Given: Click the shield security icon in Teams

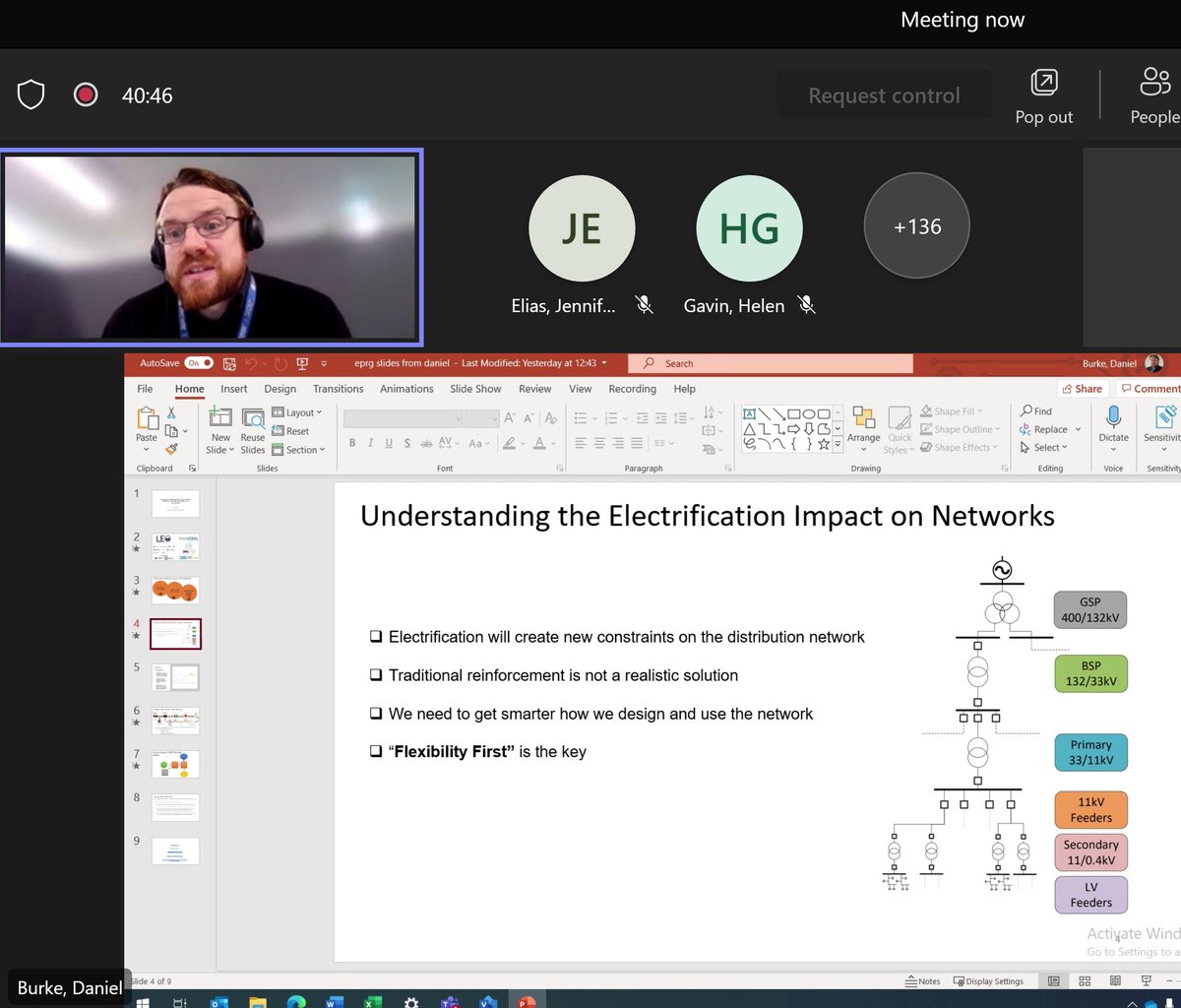Looking at the screenshot, I should [31, 95].
